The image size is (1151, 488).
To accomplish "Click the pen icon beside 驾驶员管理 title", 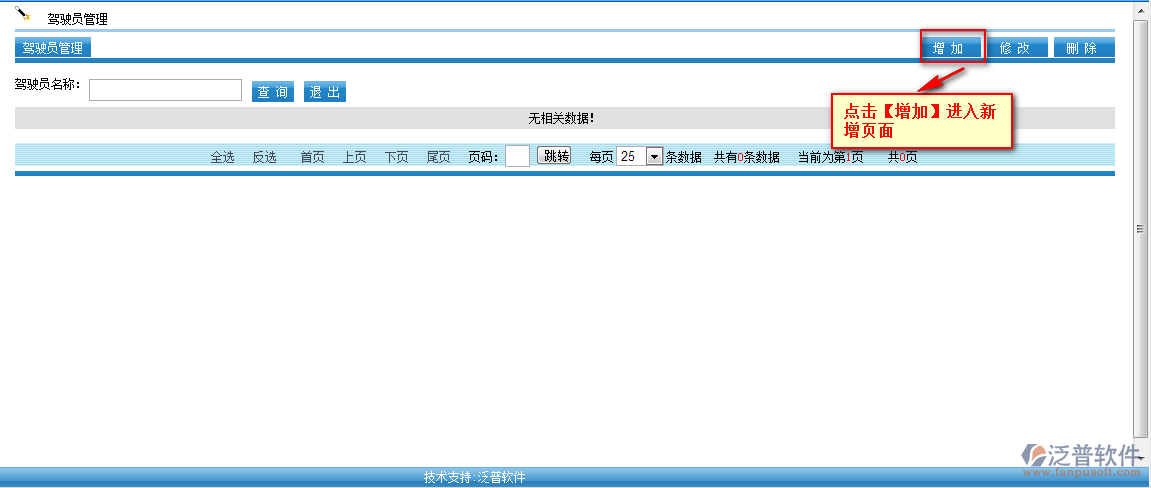I will [23, 15].
